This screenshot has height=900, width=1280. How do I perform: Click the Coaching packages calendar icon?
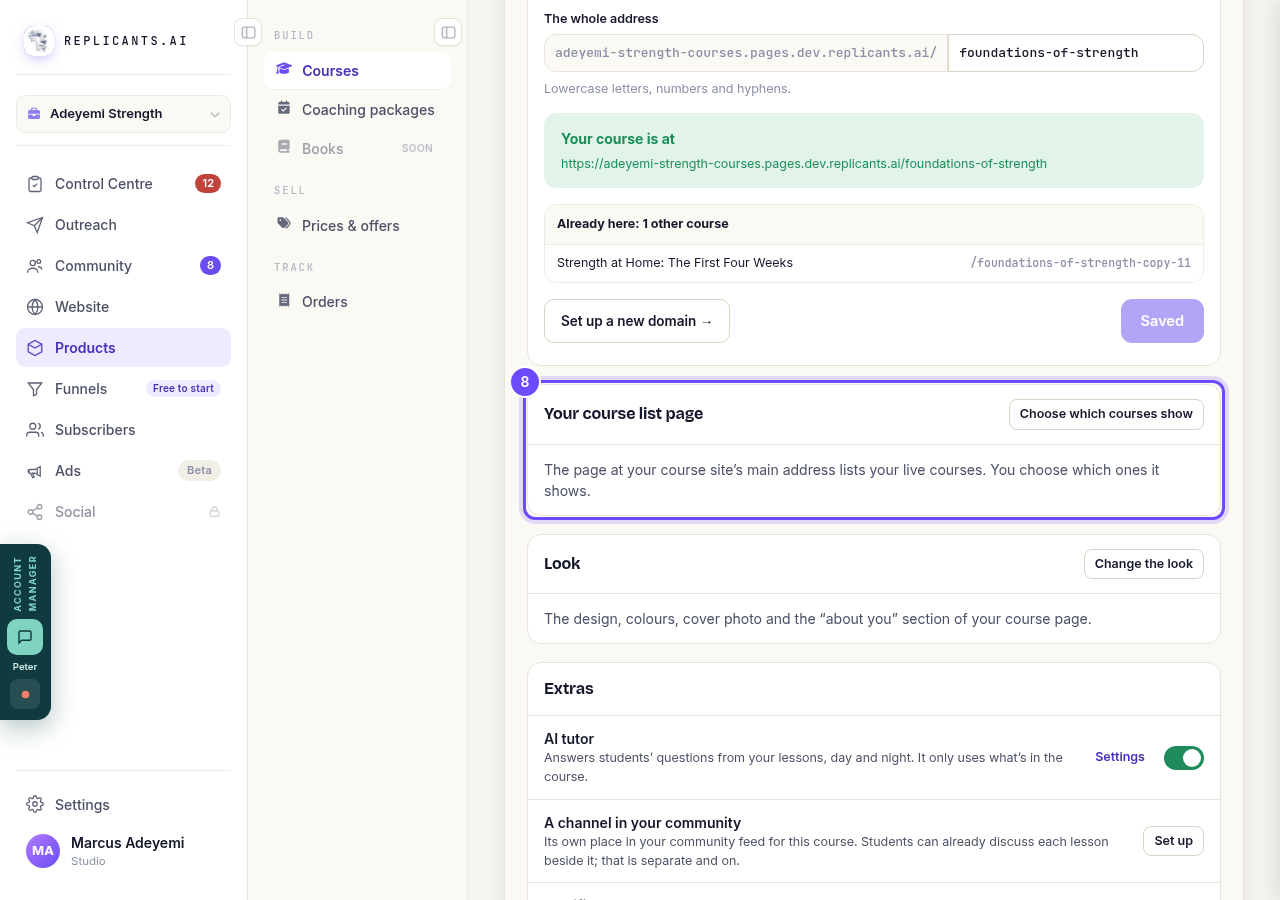click(x=284, y=108)
